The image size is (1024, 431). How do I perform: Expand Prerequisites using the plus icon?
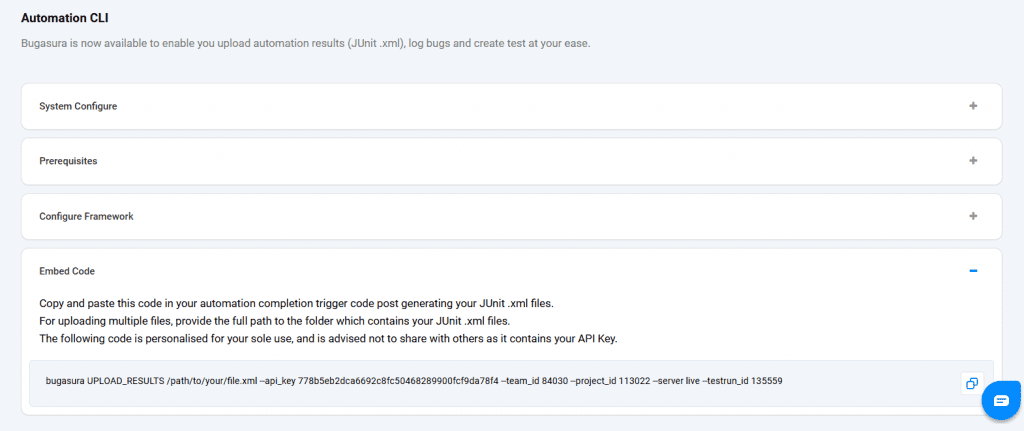click(x=972, y=161)
